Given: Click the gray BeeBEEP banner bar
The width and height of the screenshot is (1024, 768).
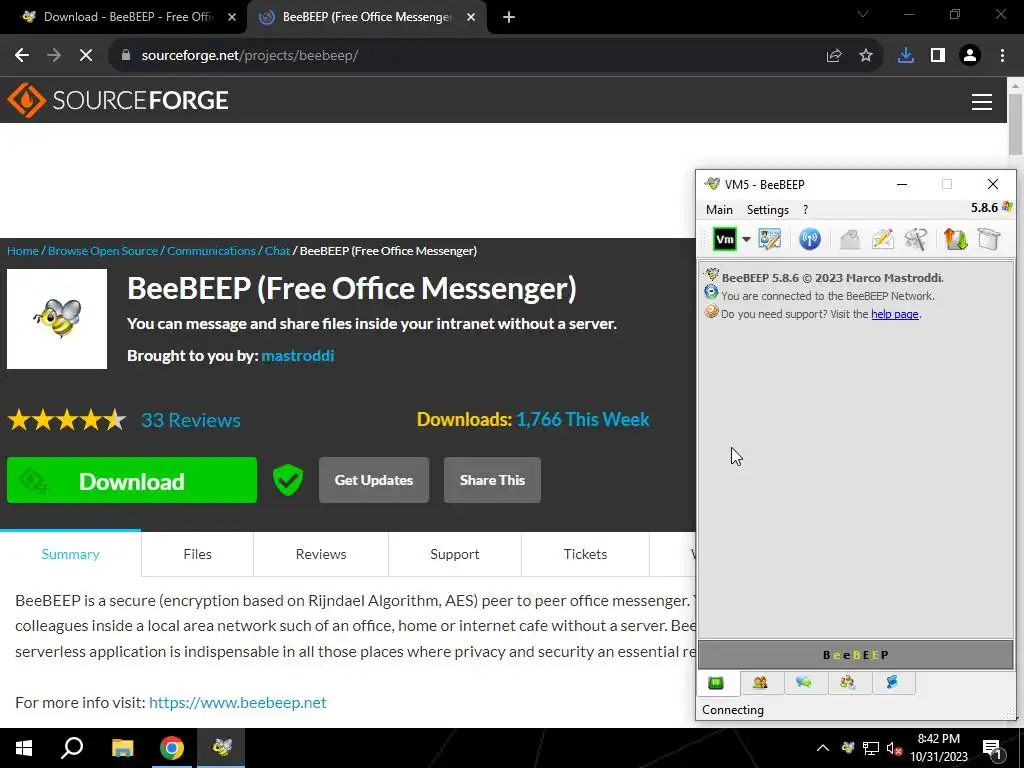Looking at the screenshot, I should pyautogui.click(x=856, y=655).
